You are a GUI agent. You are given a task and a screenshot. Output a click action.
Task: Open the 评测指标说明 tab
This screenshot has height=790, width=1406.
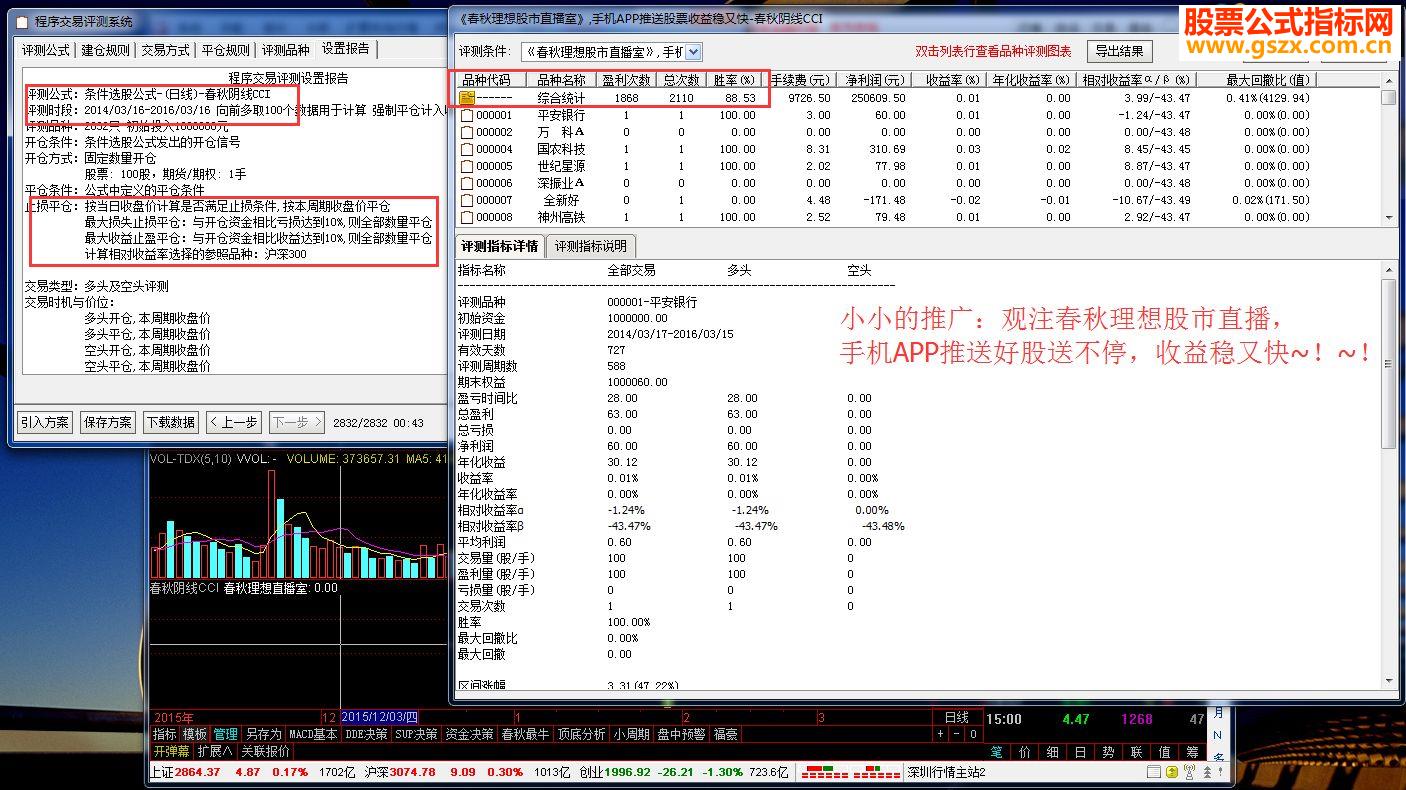pos(590,246)
